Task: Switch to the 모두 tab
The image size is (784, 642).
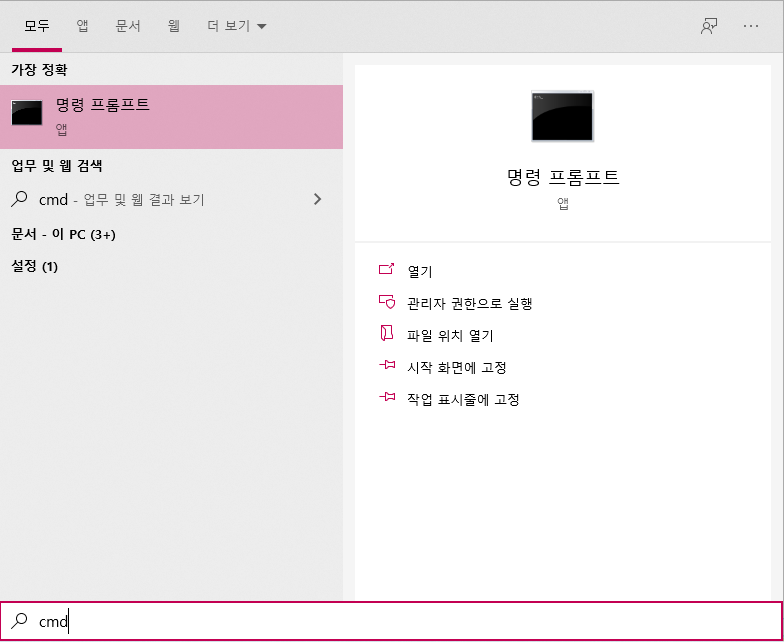Action: coord(37,26)
